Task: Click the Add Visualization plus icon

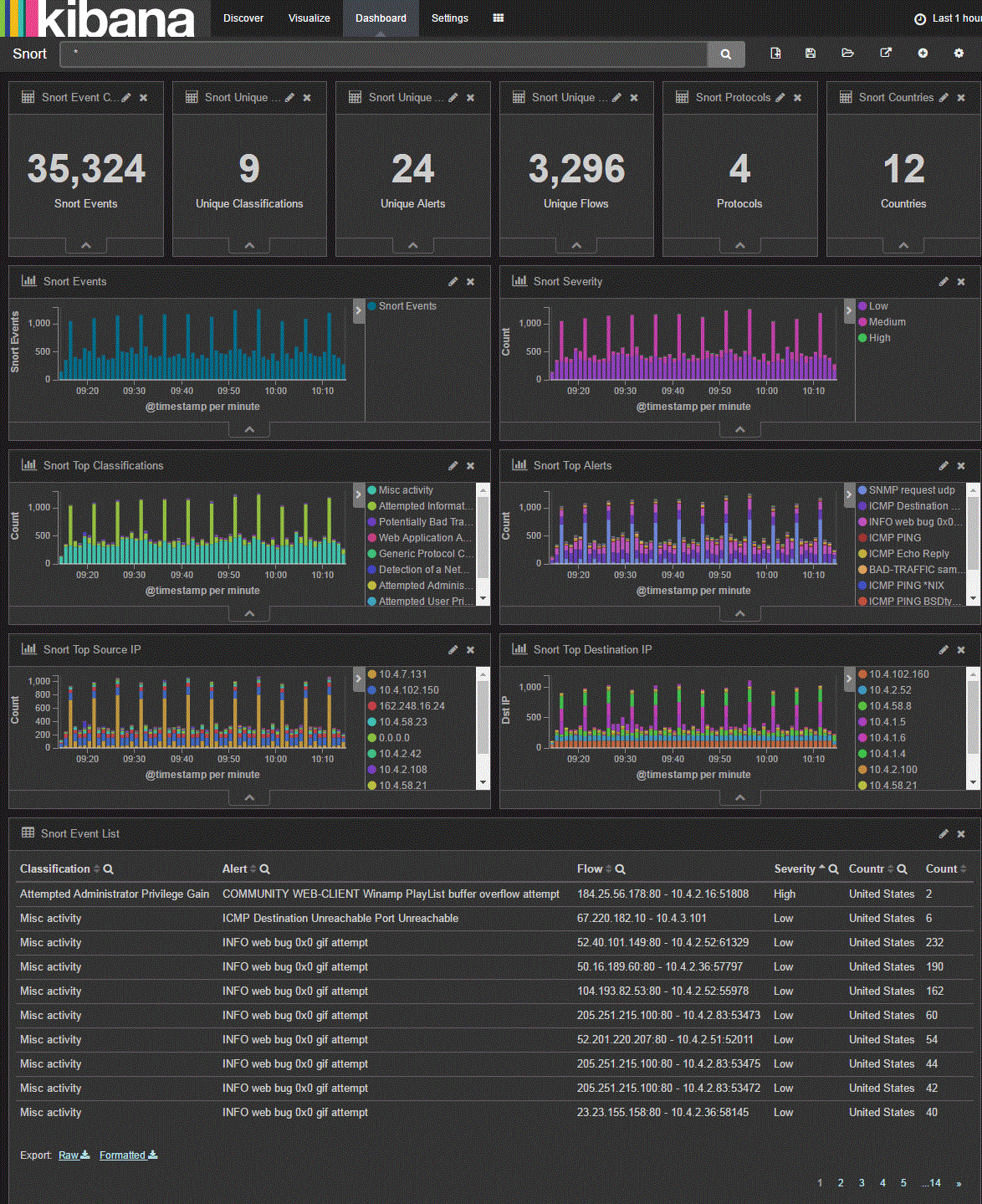Action: click(x=923, y=53)
